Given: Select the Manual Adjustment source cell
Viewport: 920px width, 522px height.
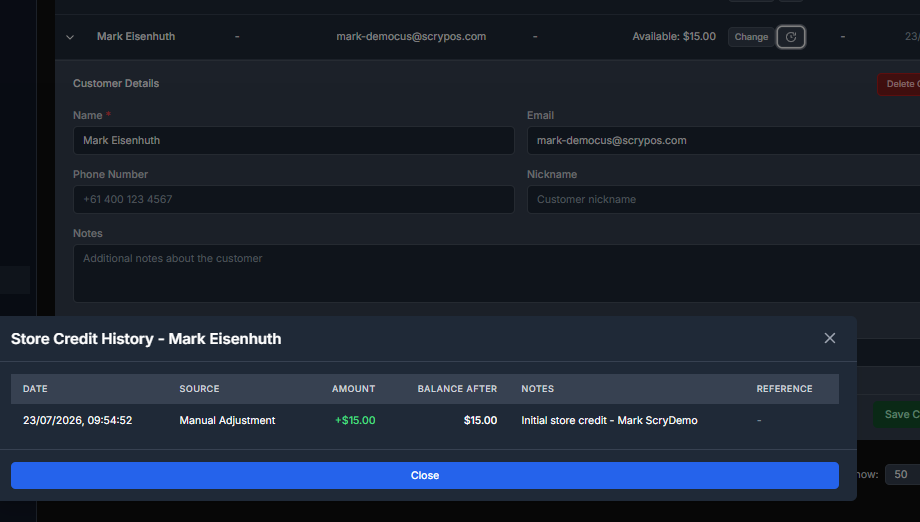Looking at the screenshot, I should 227,421.
